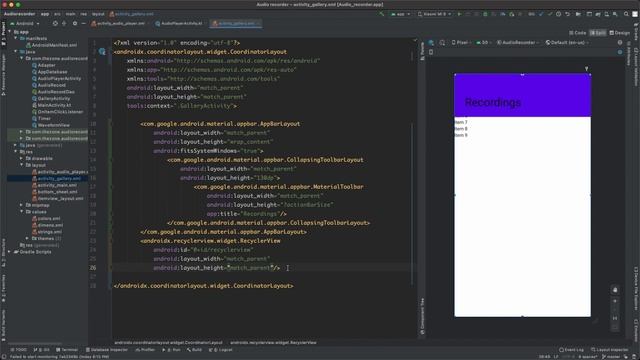640x360 pixels.
Task: Toggle the Palette side tab
Action: coord(422,52)
